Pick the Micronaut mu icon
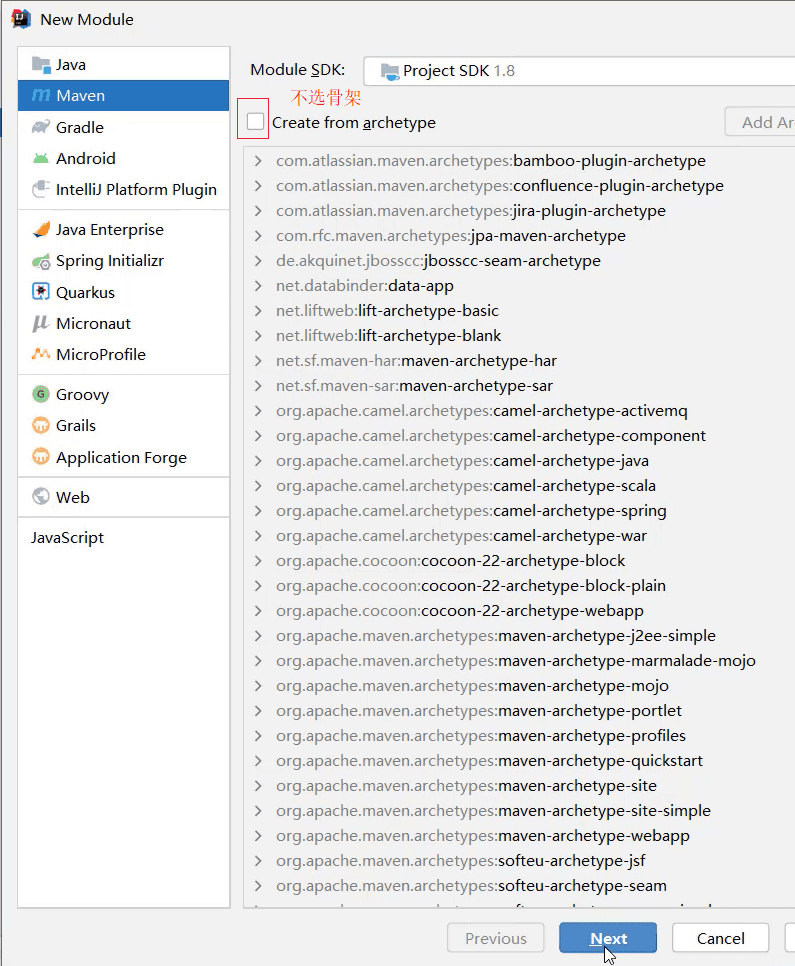The image size is (795, 966). [x=41, y=323]
